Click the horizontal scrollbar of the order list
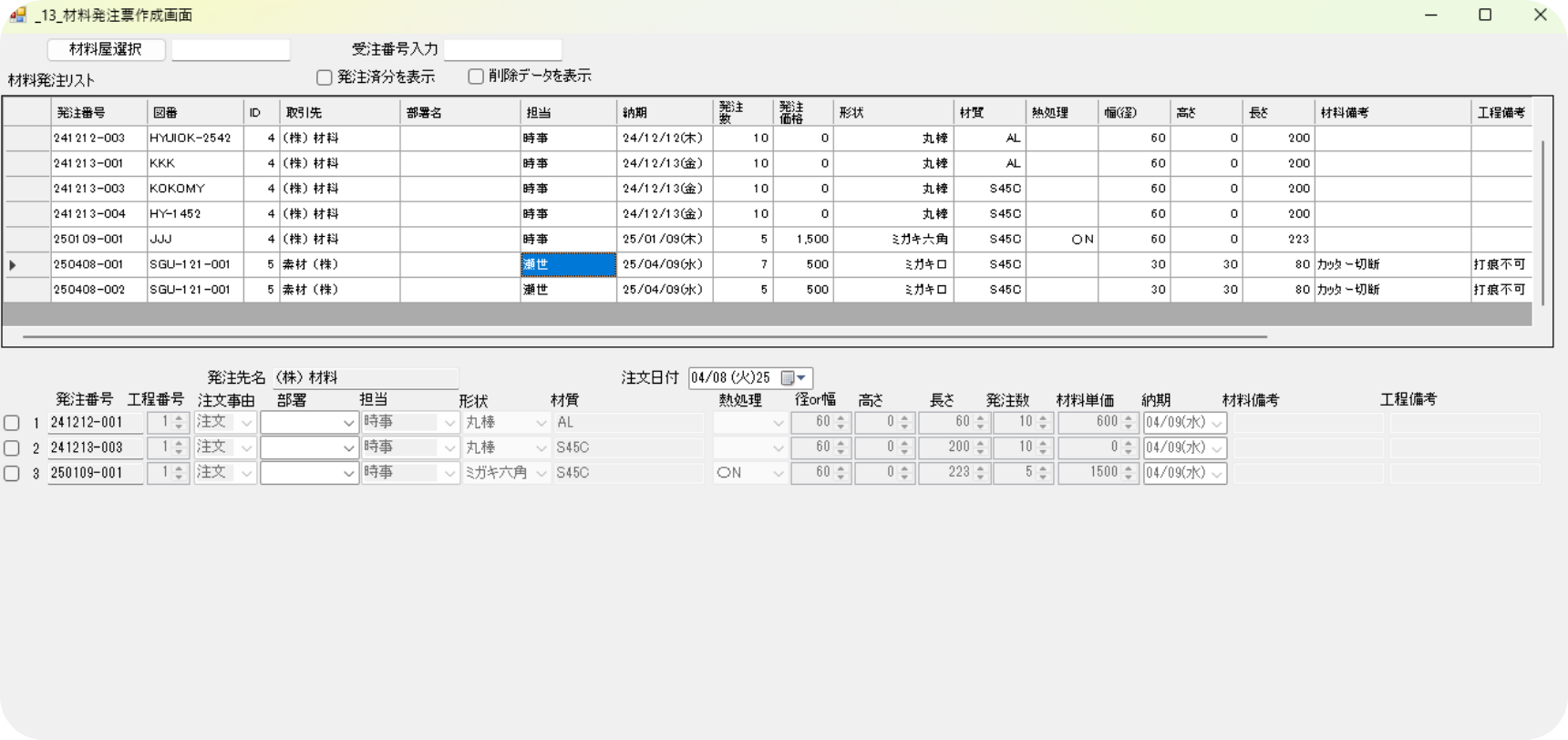Screen dimensions: 1568x740 tap(638, 337)
